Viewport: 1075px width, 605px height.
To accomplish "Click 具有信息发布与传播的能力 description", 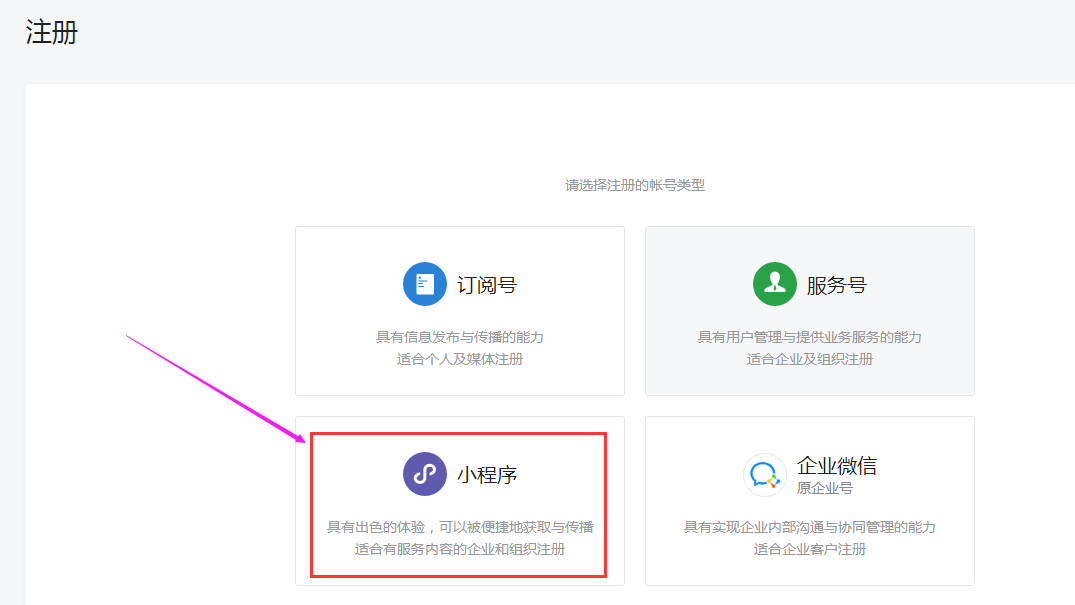I will point(459,337).
